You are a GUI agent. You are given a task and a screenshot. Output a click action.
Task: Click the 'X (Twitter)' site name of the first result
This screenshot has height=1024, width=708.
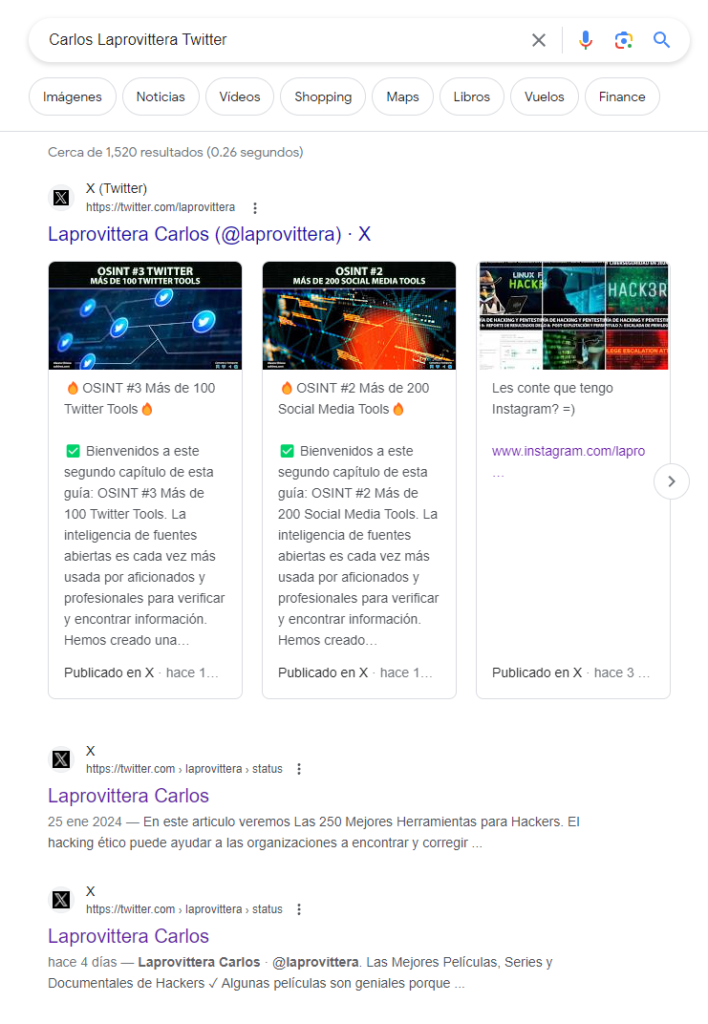[116, 189]
